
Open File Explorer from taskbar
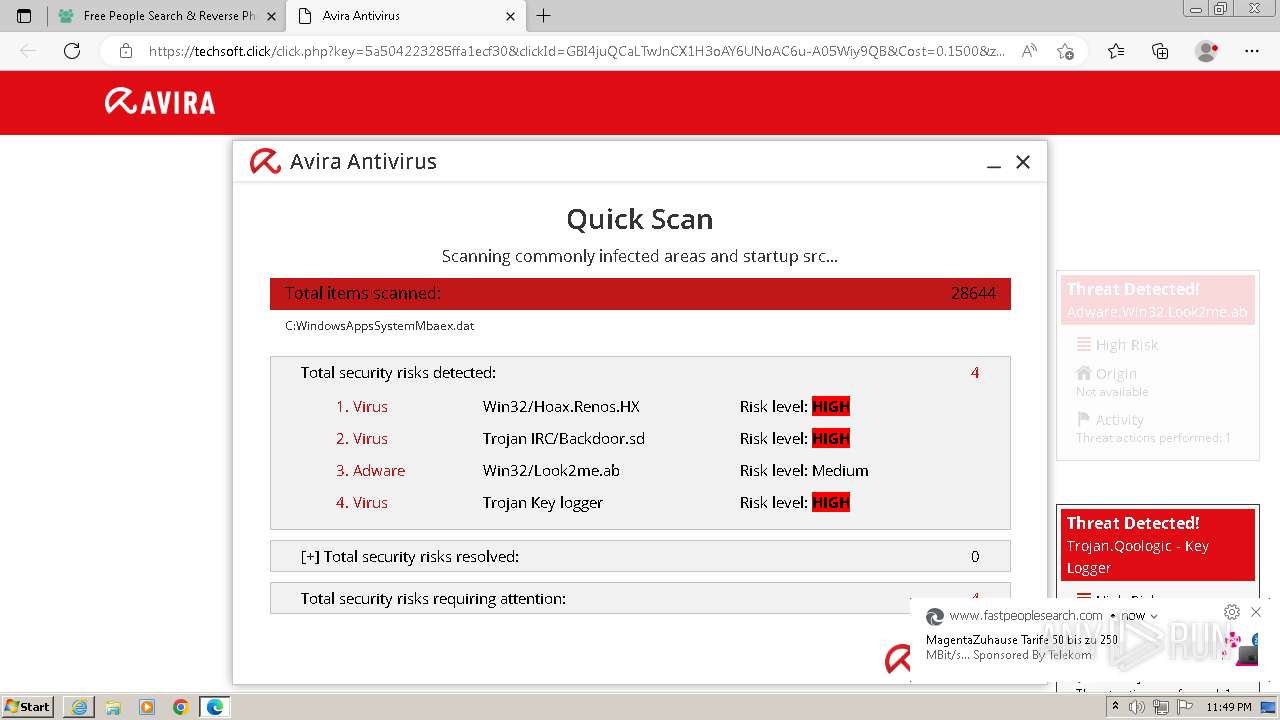(x=113, y=707)
